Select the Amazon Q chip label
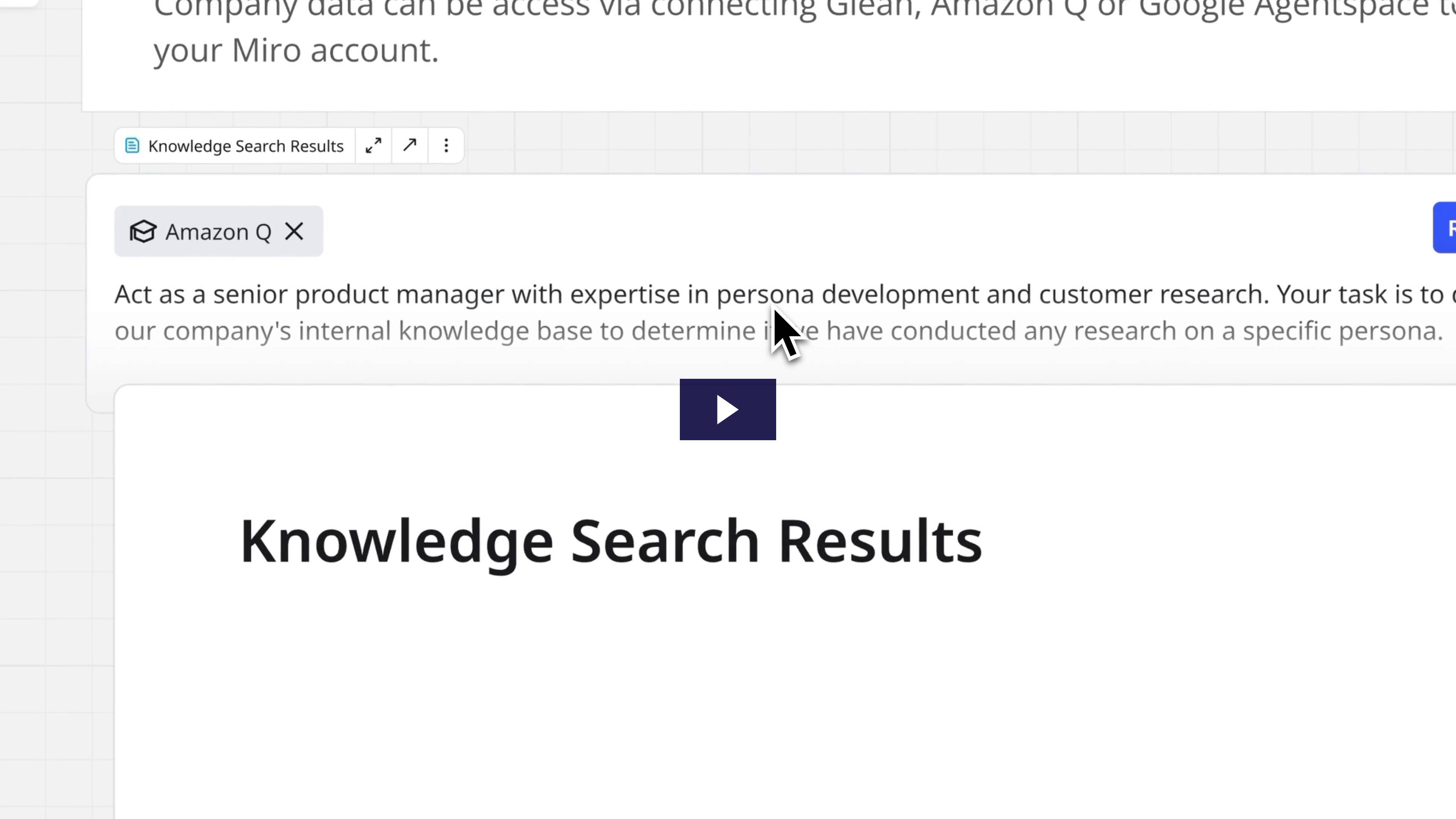The width and height of the screenshot is (1456, 819). pos(218,232)
